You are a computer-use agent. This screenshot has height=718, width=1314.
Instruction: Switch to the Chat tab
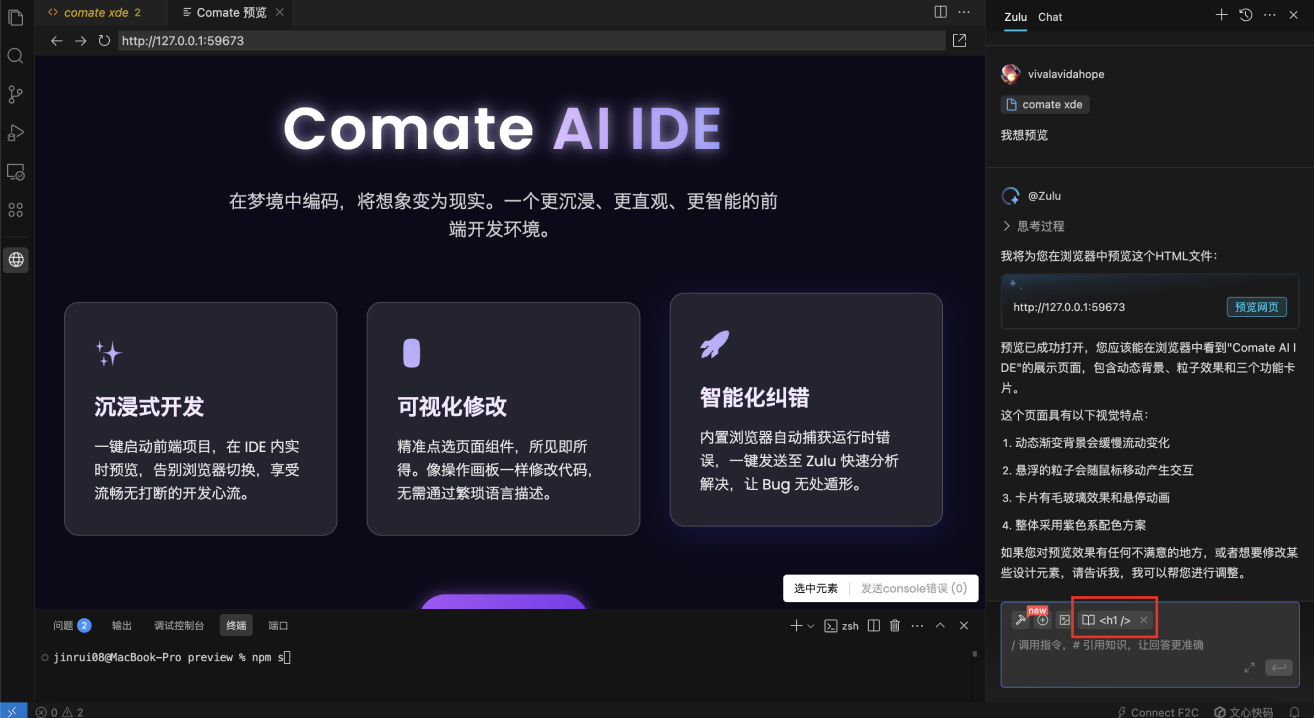(x=1050, y=17)
